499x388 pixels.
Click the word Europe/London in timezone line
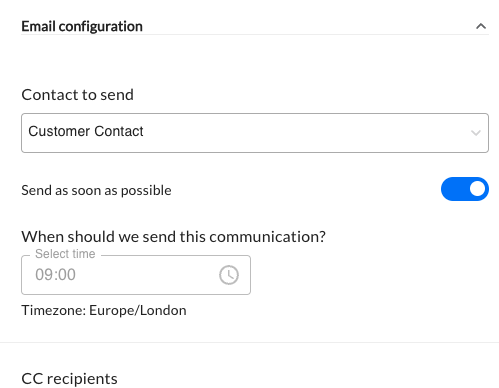point(138,310)
